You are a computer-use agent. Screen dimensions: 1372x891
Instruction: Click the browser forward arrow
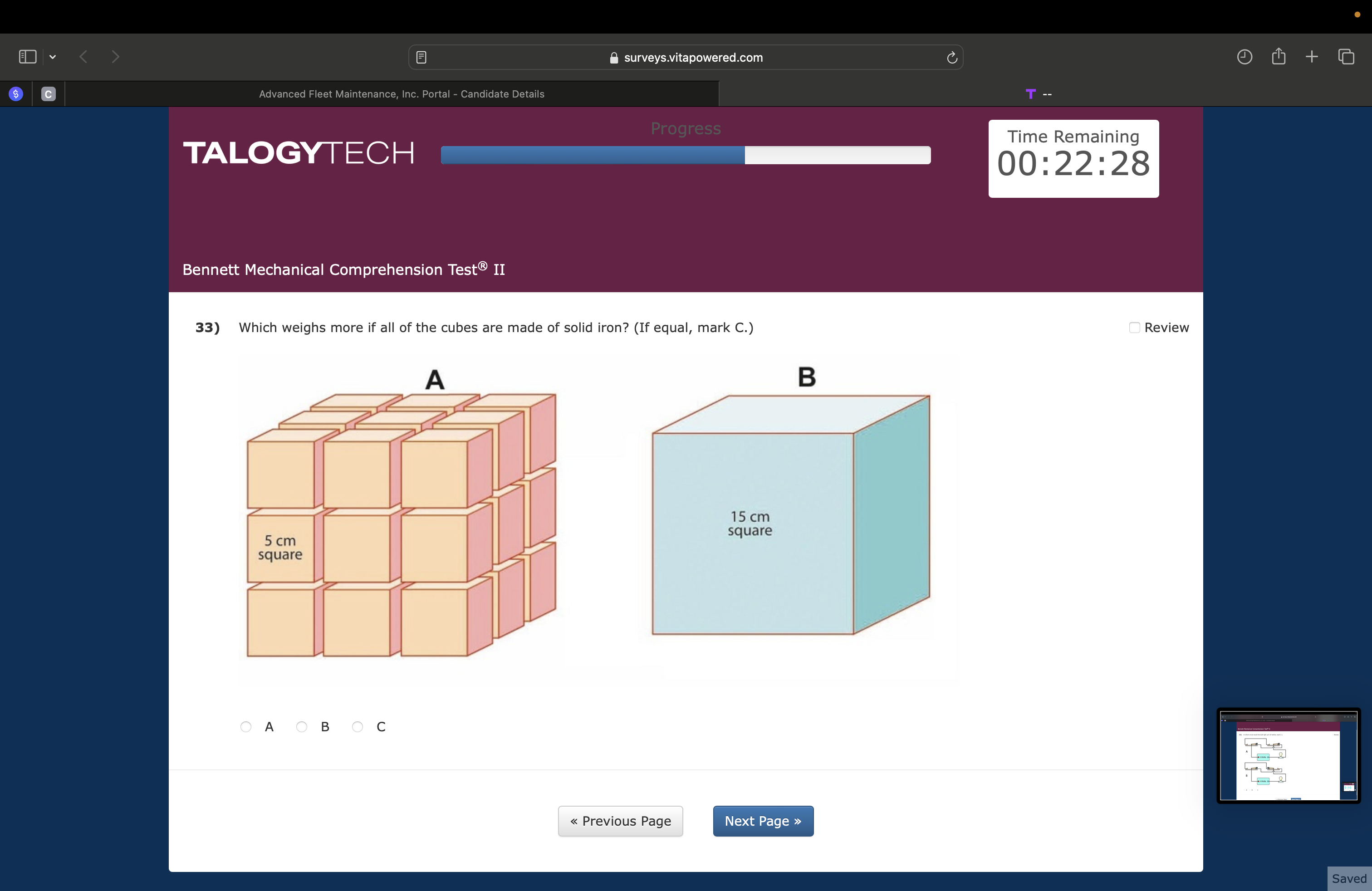click(115, 56)
